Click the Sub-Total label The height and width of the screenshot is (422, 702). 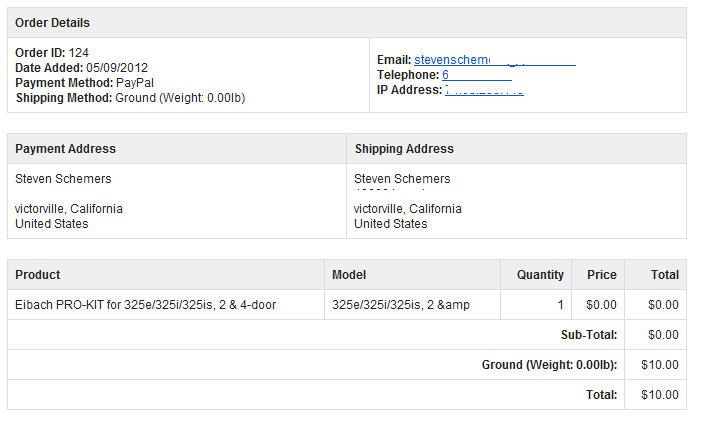tap(588, 335)
